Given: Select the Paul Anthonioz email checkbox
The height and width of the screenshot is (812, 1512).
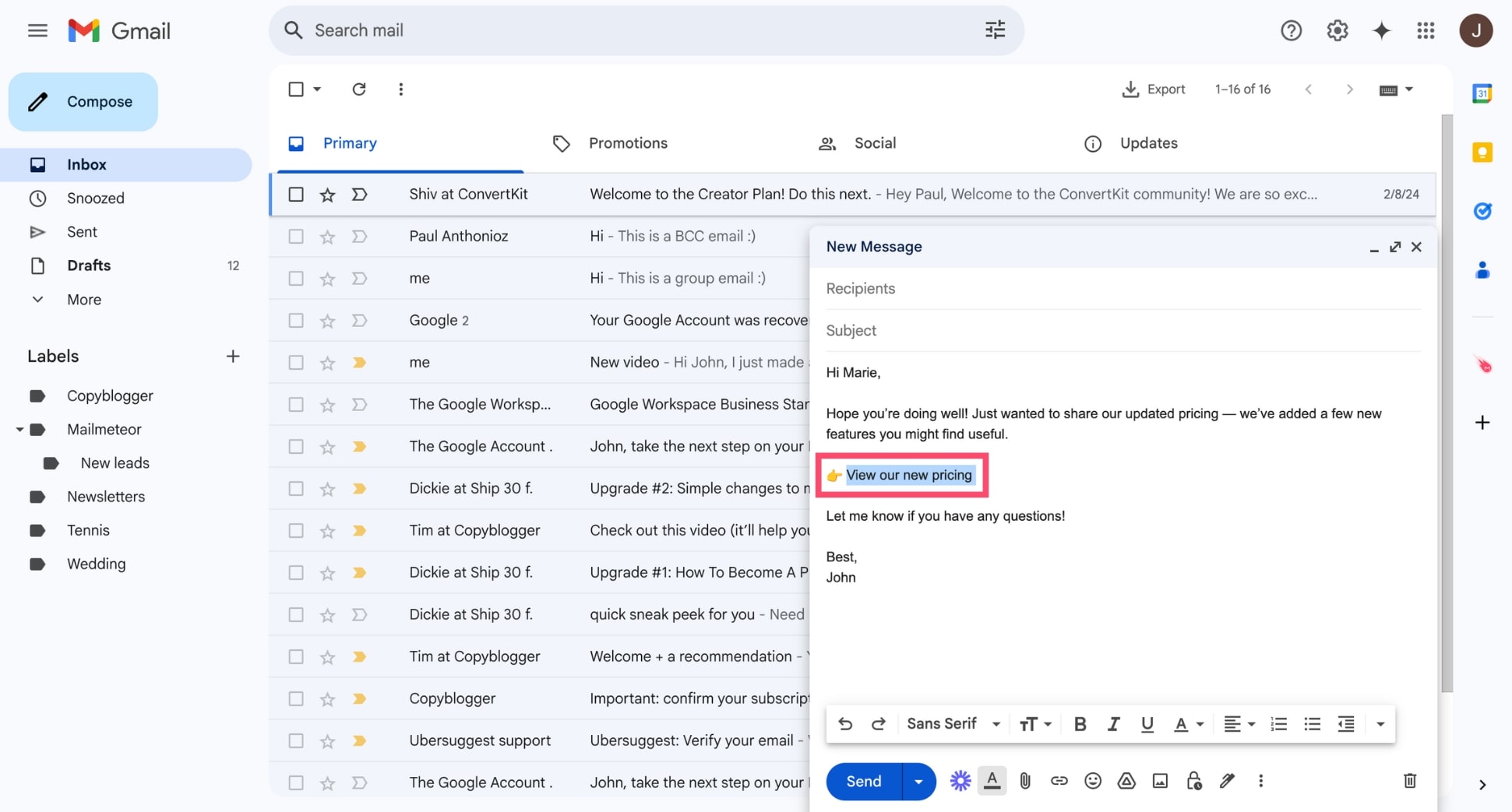Looking at the screenshot, I should tap(295, 236).
